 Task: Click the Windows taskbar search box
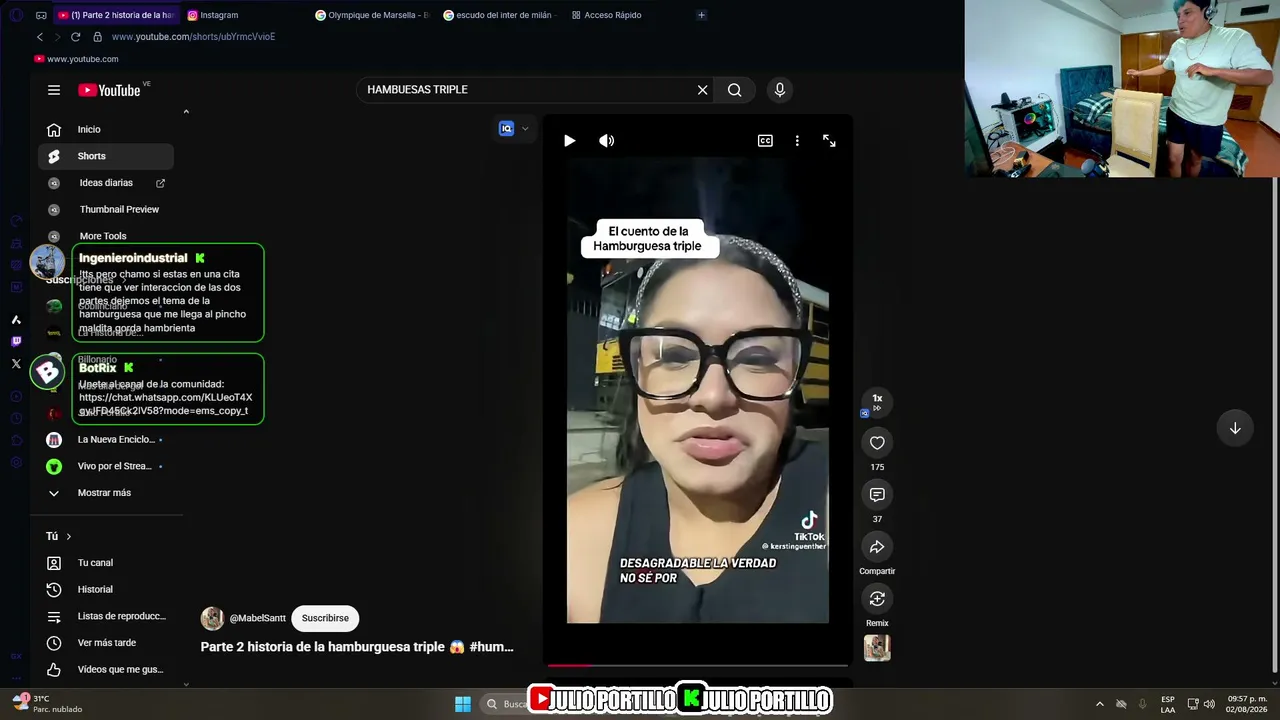tap(505, 704)
